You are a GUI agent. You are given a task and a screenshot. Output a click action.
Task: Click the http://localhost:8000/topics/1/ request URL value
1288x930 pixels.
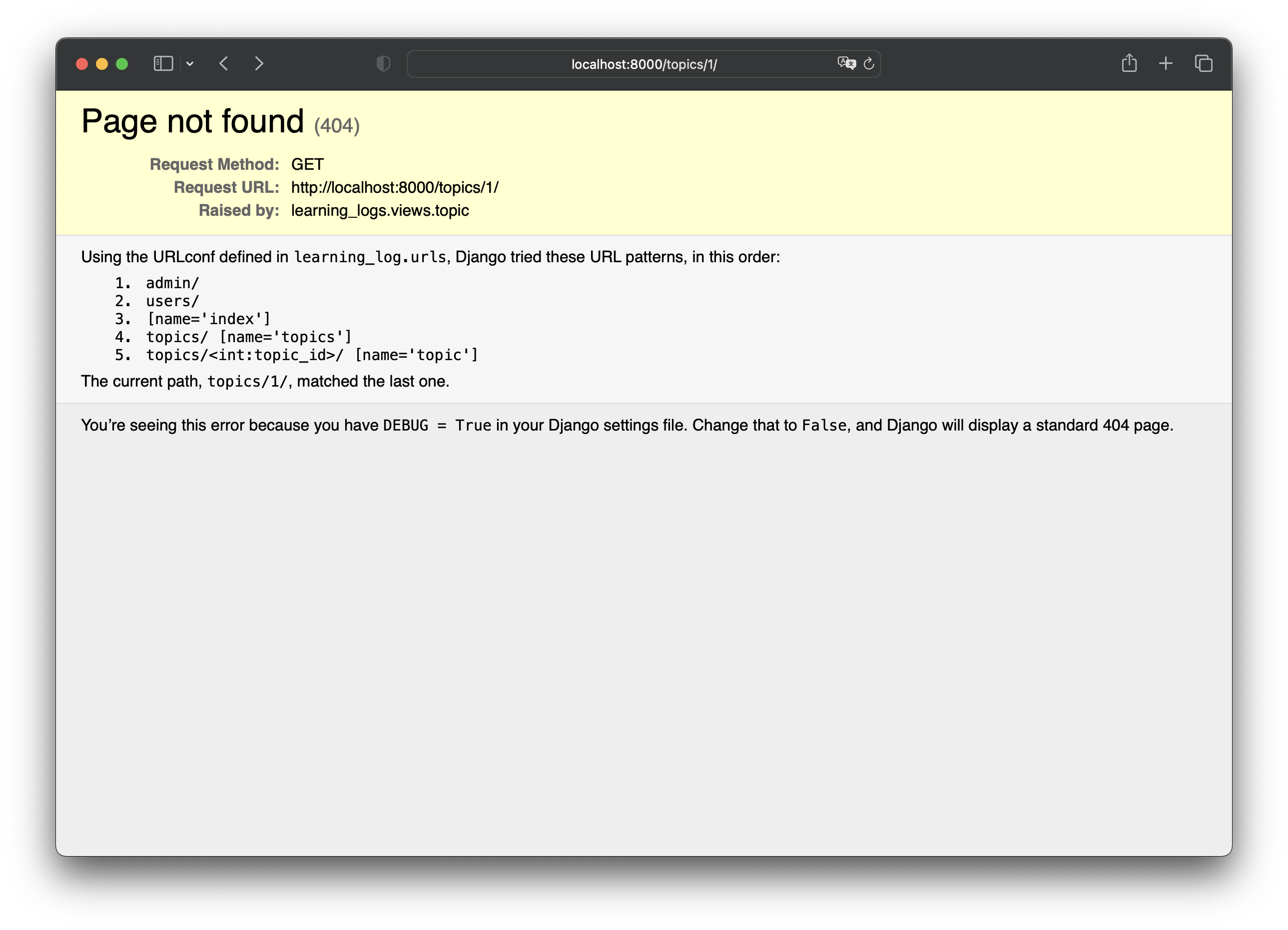pos(395,187)
